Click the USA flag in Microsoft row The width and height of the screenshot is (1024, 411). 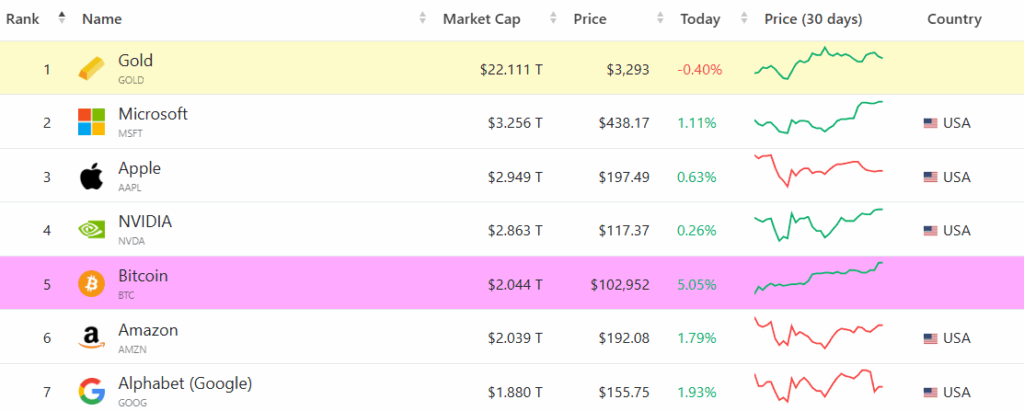(x=930, y=123)
